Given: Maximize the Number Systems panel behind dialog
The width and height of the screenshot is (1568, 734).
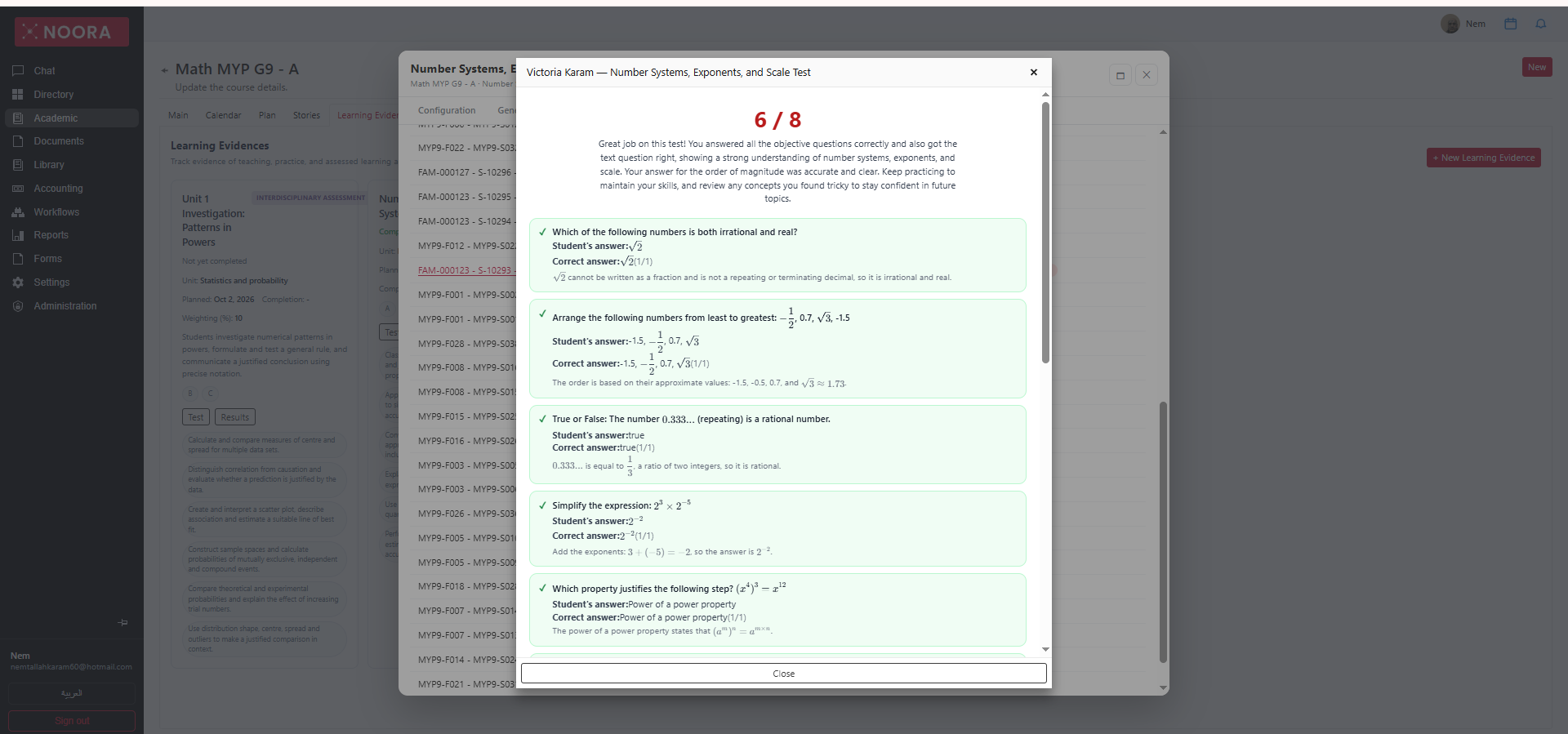Looking at the screenshot, I should point(1120,75).
